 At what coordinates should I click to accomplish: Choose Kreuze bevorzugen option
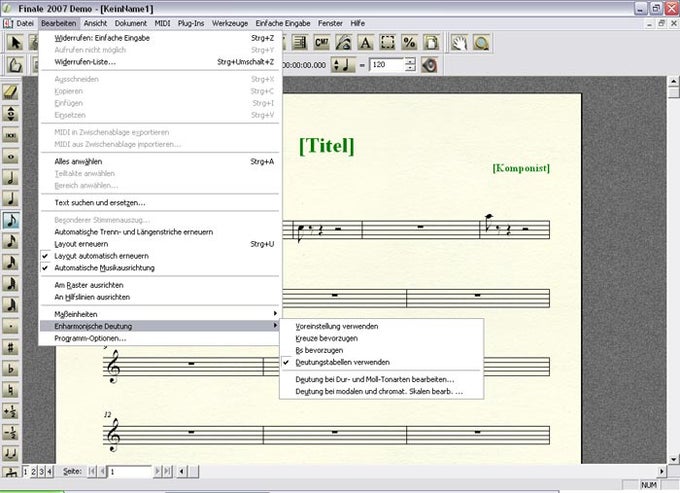coord(382,338)
